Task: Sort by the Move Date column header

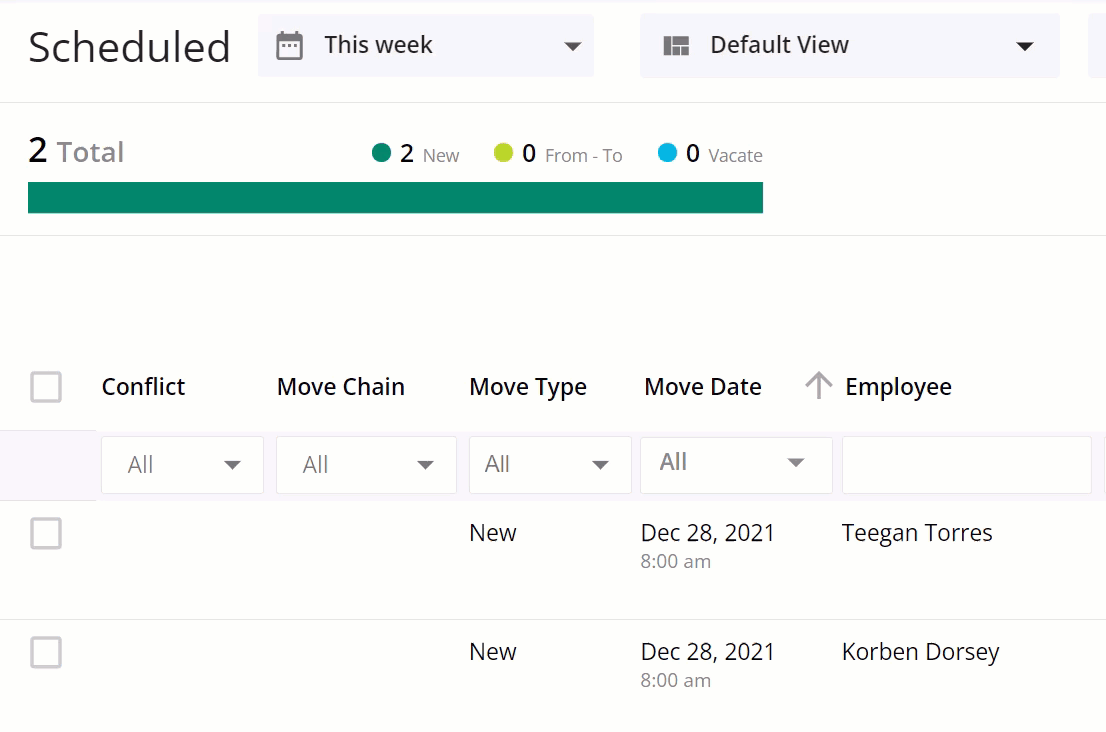Action: click(703, 387)
